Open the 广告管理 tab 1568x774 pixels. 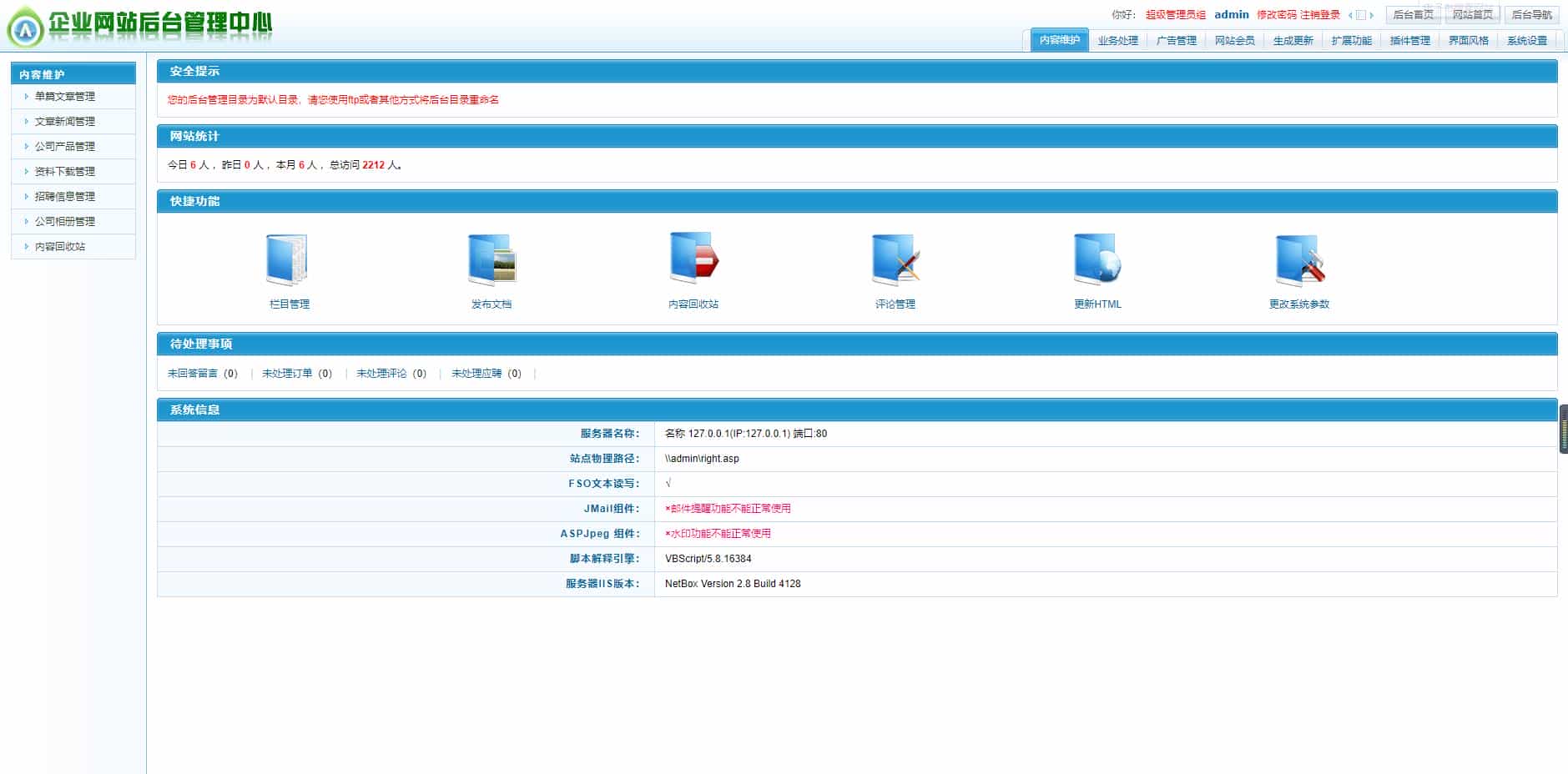pyautogui.click(x=1177, y=40)
